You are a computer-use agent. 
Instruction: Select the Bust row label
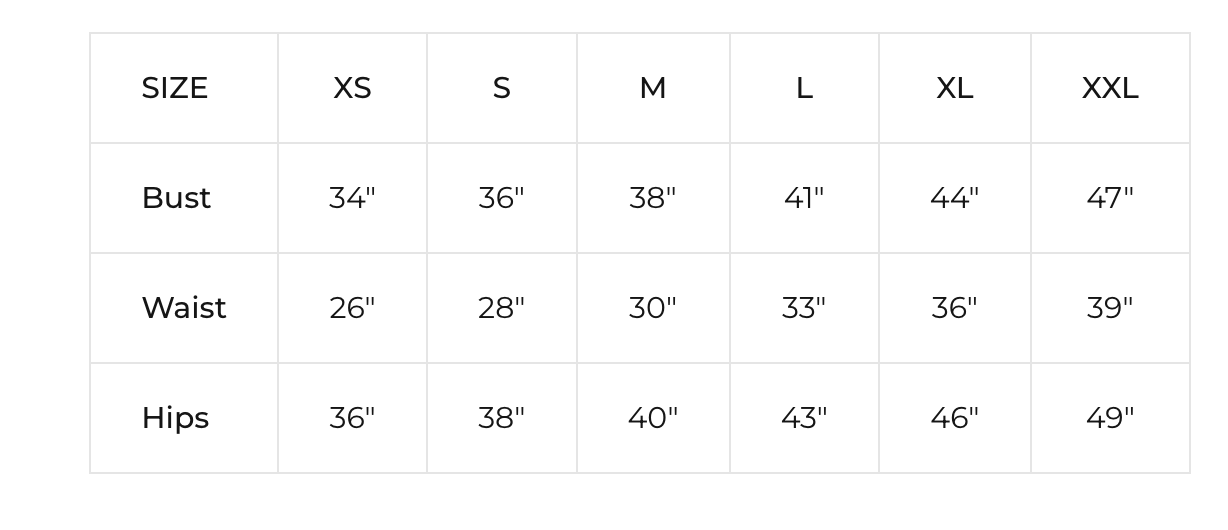176,198
